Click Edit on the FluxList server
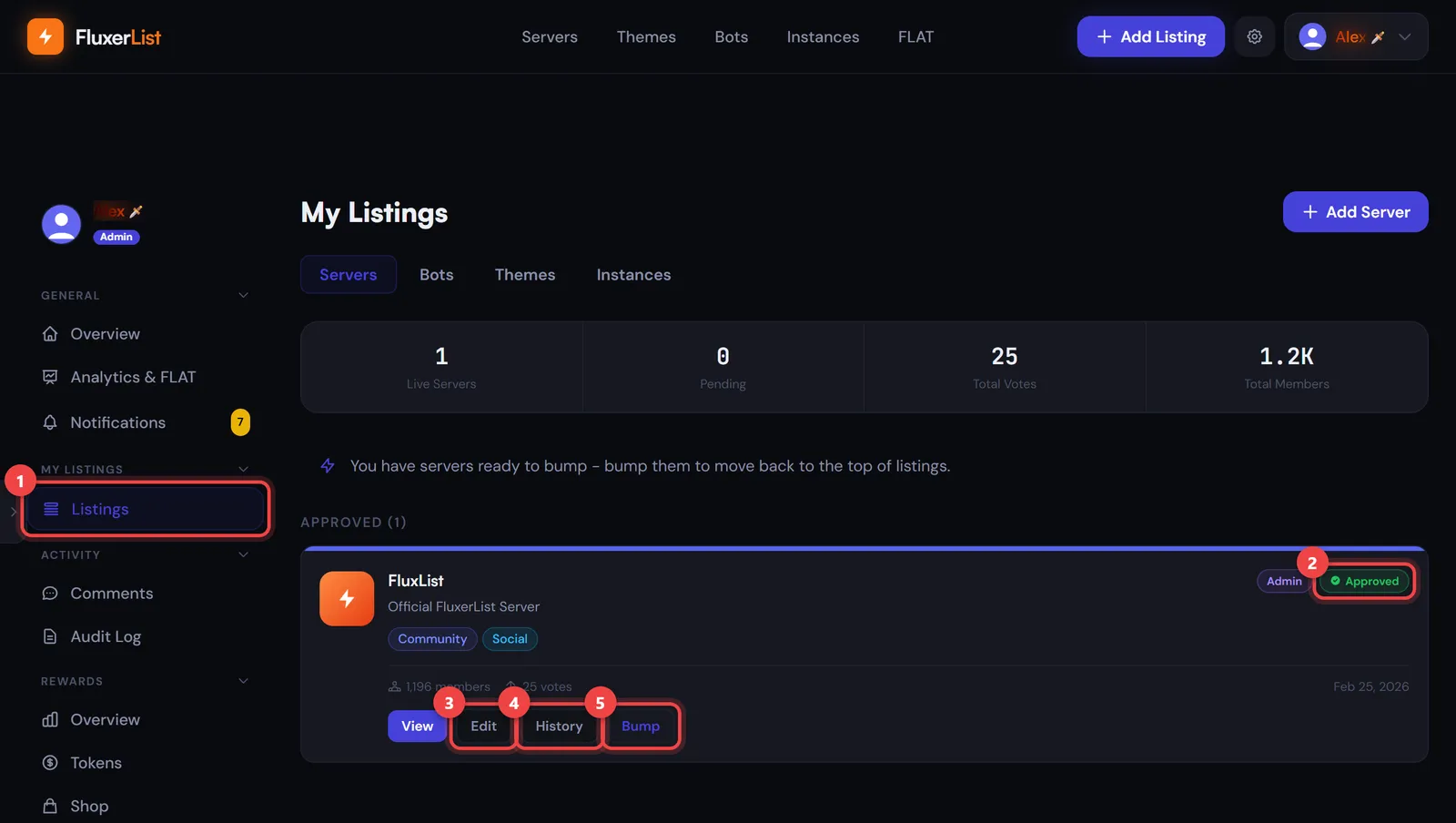1456x823 pixels. 483,726
